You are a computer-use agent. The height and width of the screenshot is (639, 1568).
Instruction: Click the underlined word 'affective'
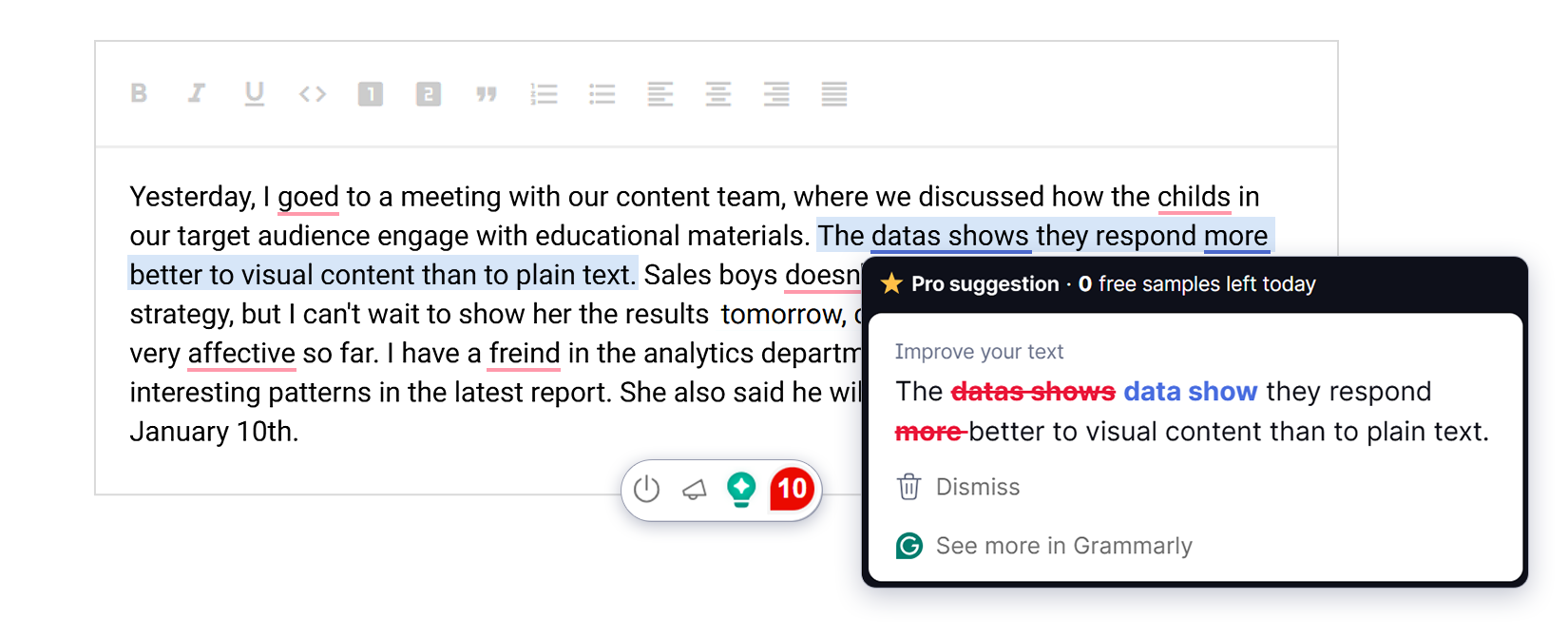[x=241, y=354]
